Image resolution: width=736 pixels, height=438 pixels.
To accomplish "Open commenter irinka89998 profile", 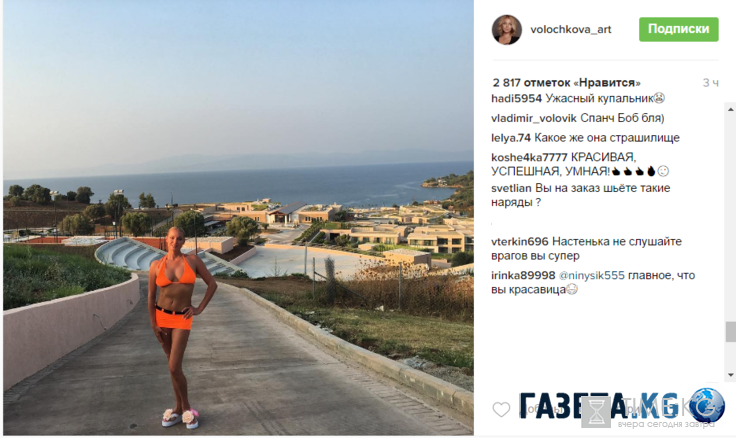I will [x=523, y=276].
